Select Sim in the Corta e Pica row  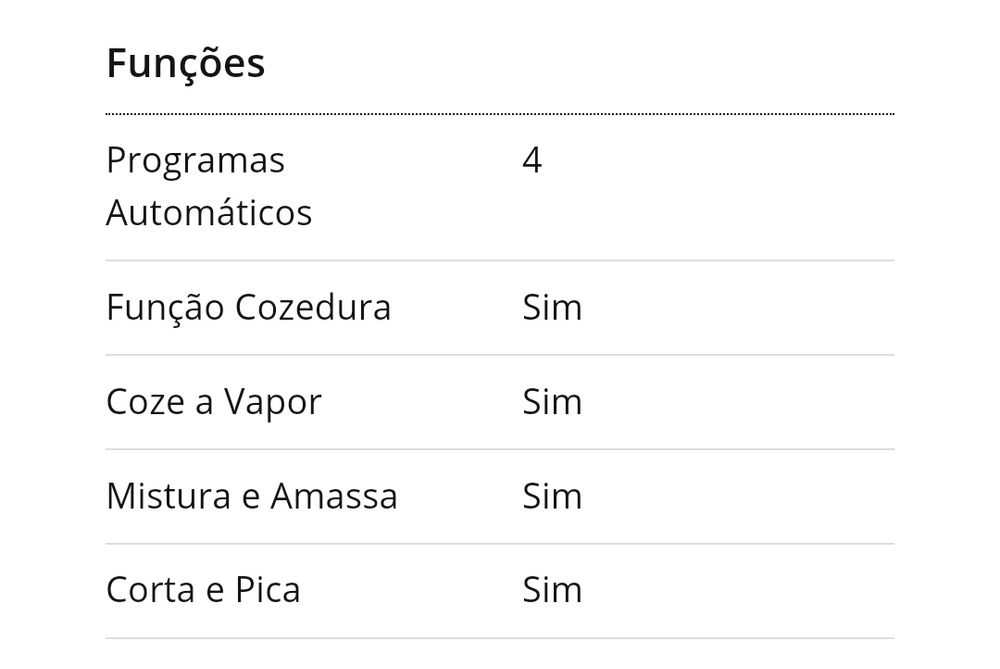click(x=552, y=590)
